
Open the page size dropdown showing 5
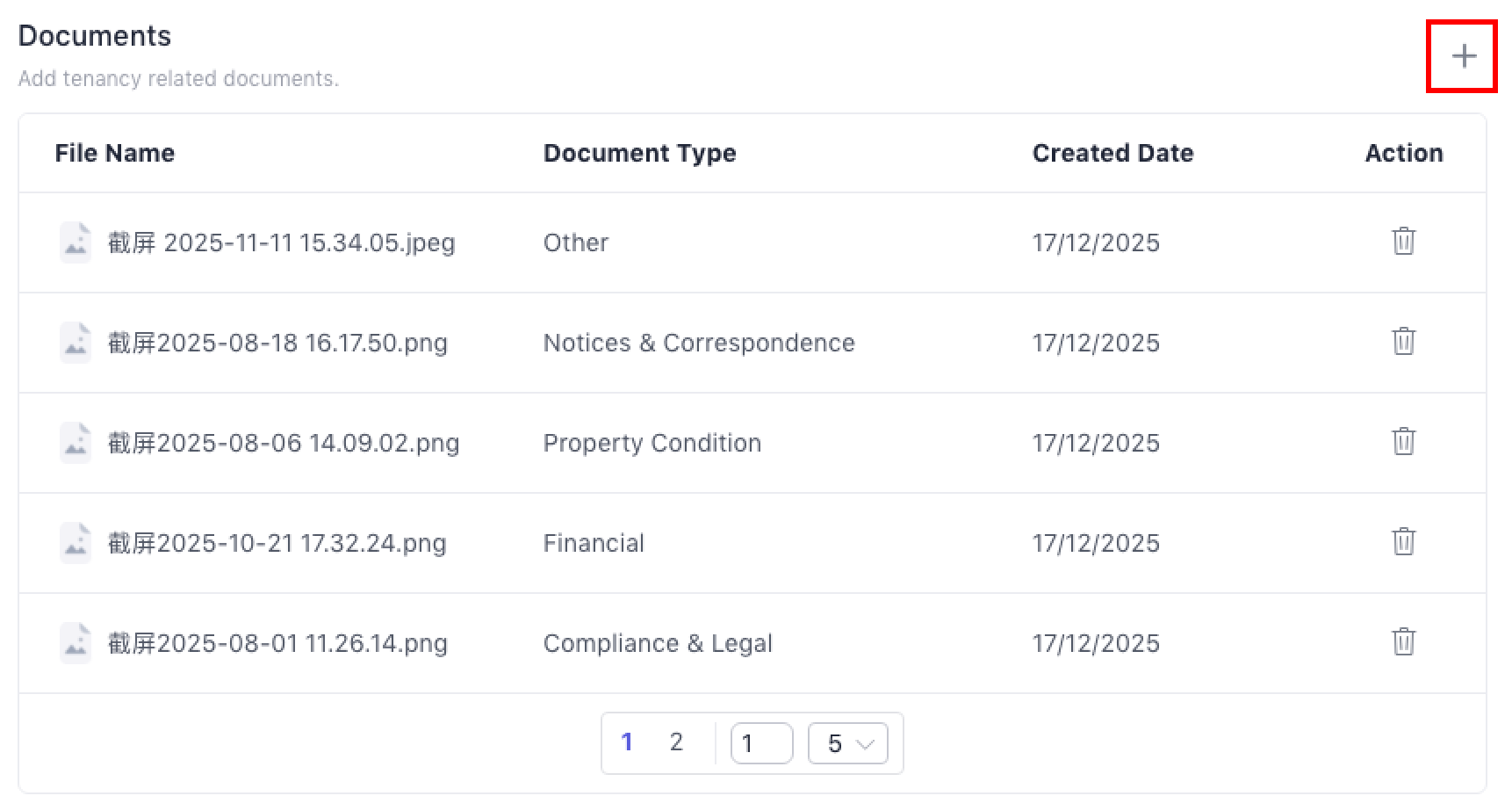(x=847, y=744)
